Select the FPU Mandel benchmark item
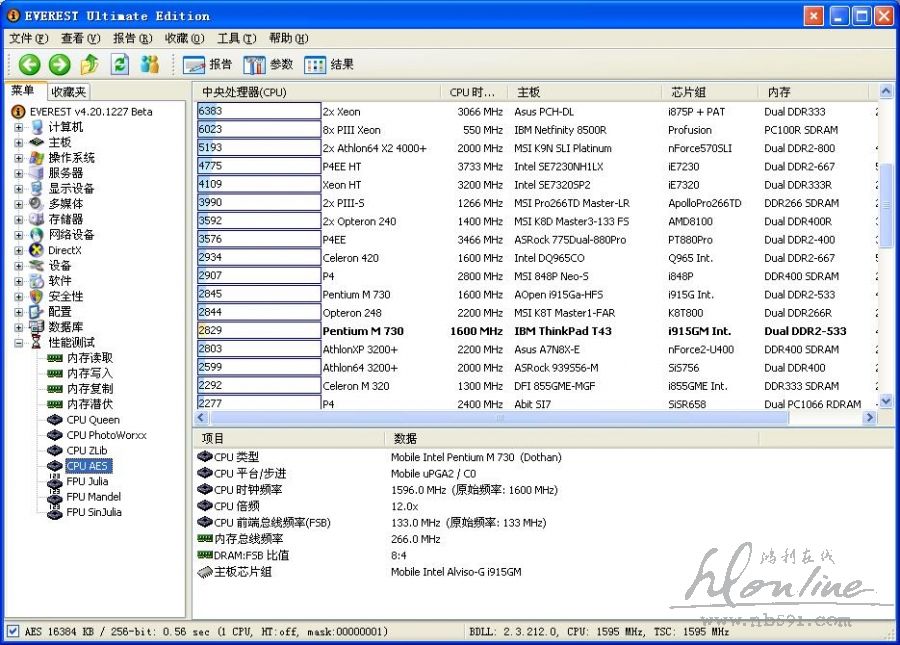900x645 pixels. click(93, 497)
